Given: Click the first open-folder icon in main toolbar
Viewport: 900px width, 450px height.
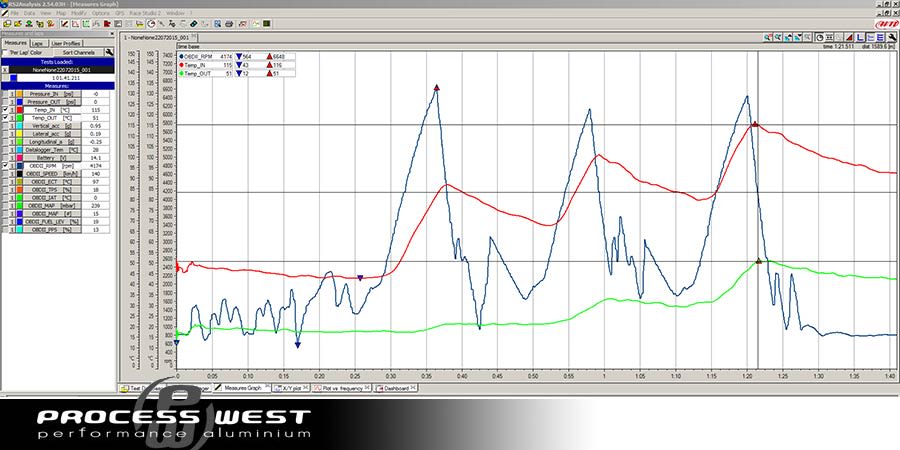Looking at the screenshot, I should tap(7, 24).
